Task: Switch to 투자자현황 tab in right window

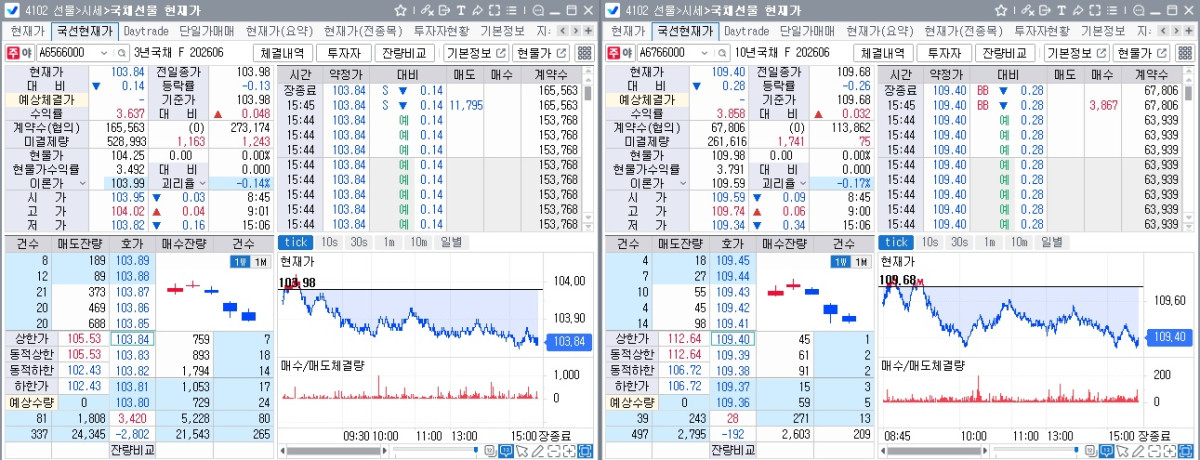Action: 1042,31
